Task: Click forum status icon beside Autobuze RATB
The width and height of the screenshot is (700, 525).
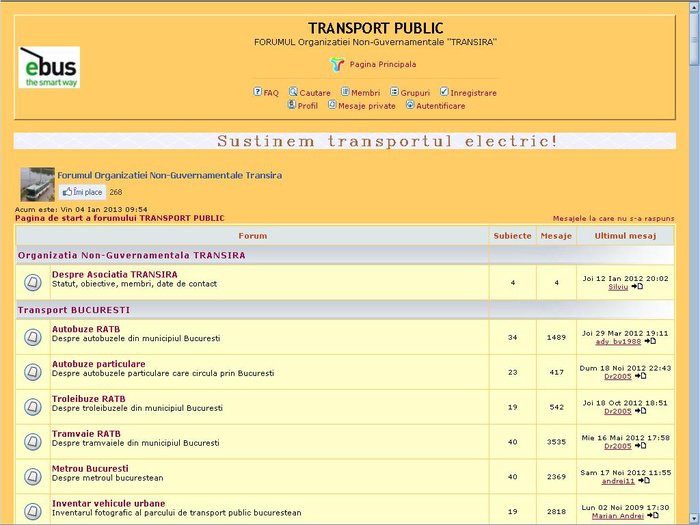Action: coord(32,338)
